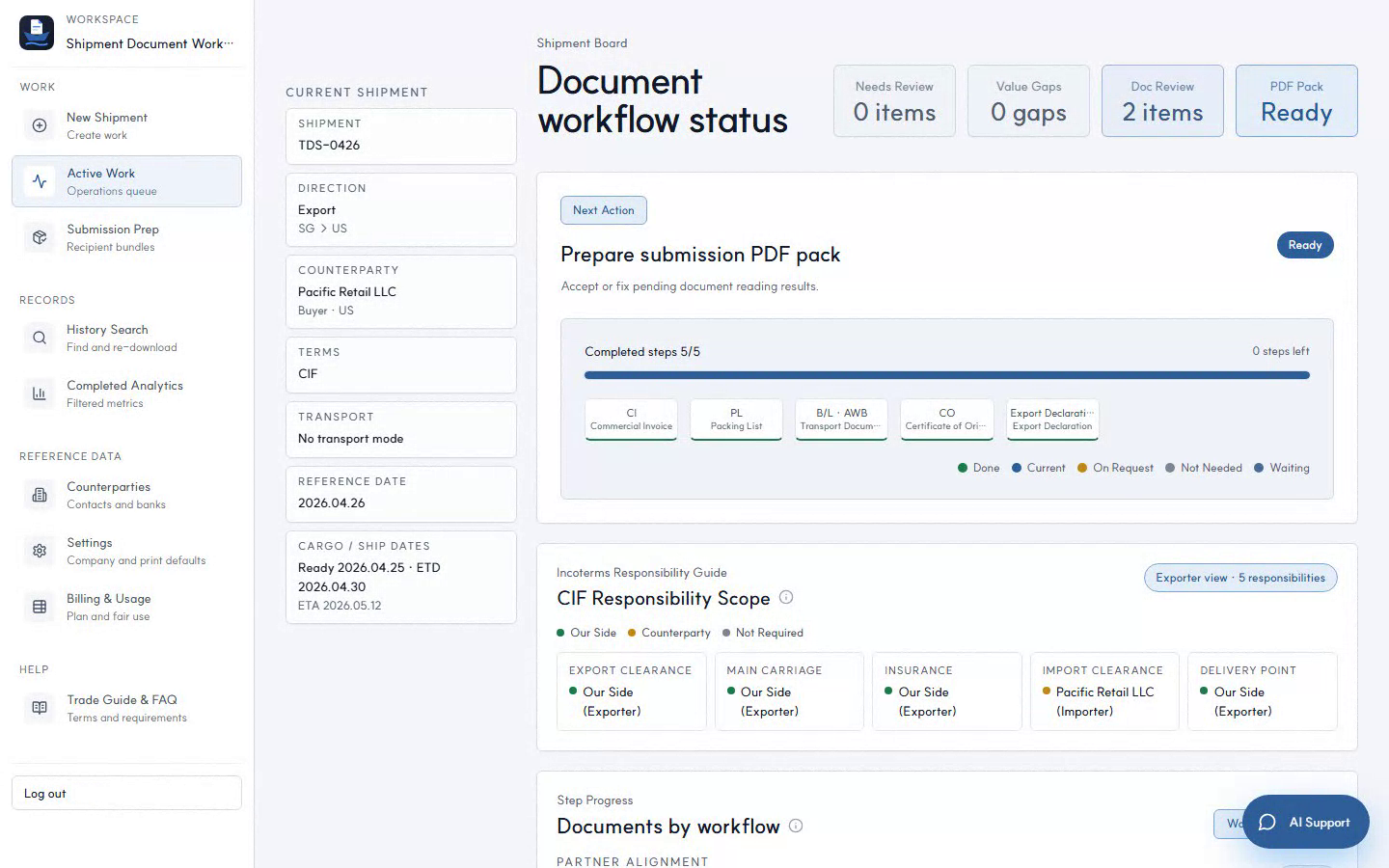Open History Search page
1389x868 pixels.
(126, 338)
